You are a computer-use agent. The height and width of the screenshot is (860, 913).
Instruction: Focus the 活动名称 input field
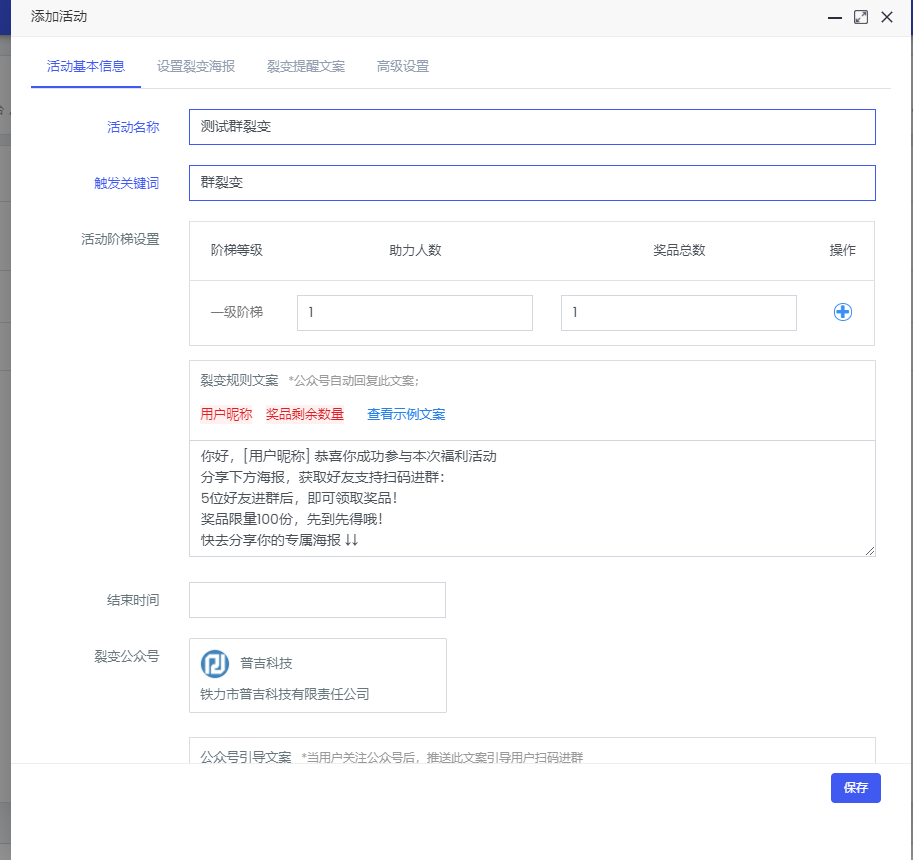pos(532,127)
